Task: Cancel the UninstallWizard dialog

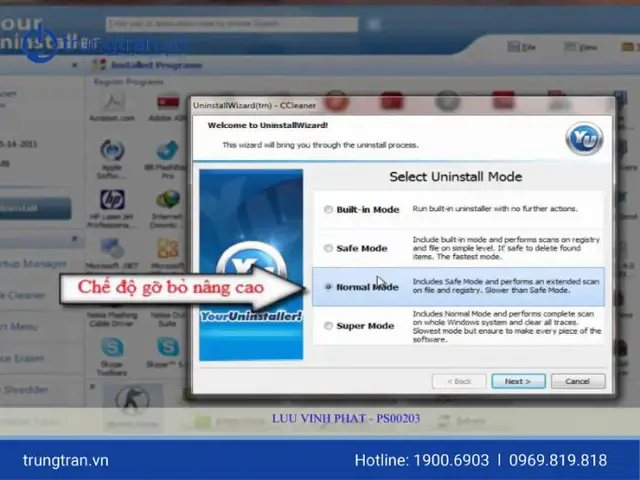Action: (x=578, y=381)
